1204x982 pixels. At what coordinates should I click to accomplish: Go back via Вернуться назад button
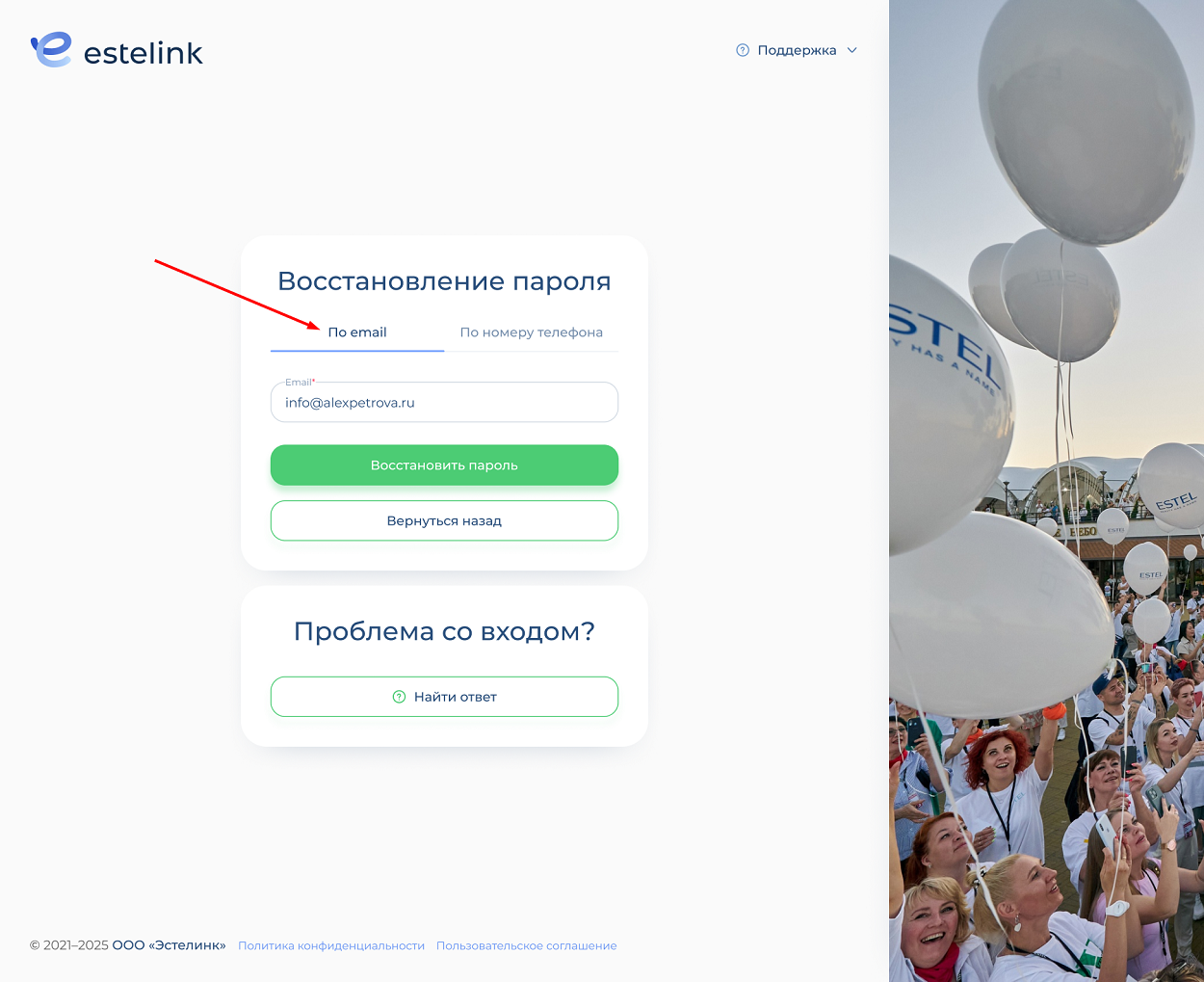tap(444, 520)
